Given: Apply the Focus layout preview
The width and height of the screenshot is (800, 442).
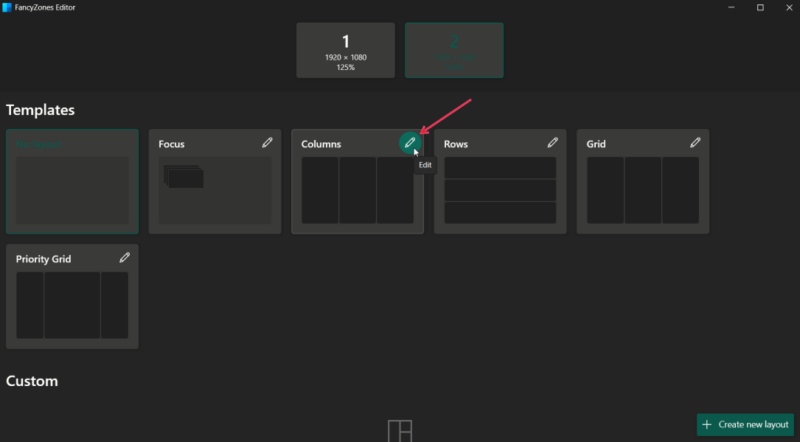Looking at the screenshot, I should click(215, 190).
